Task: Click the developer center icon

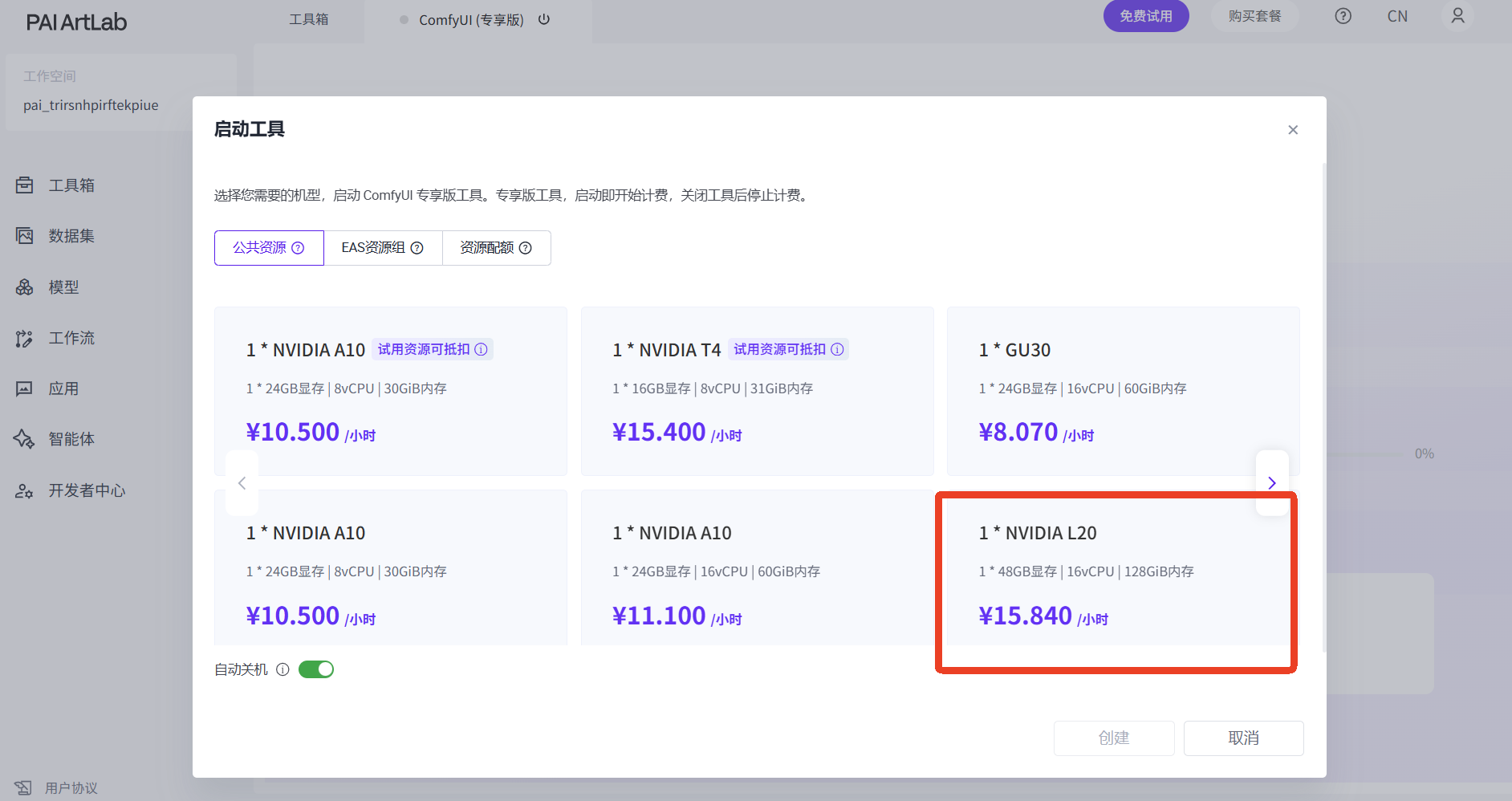Action: (x=25, y=490)
